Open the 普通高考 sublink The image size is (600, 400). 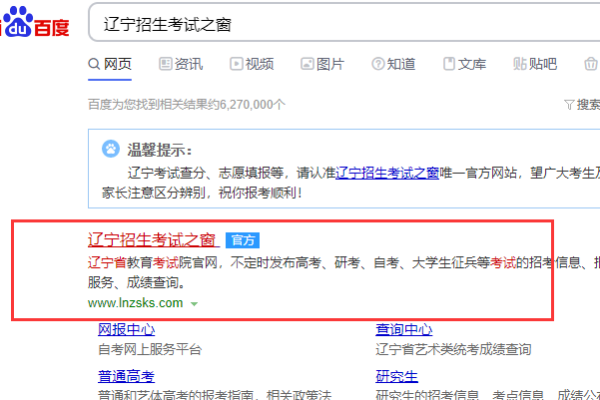(x=126, y=376)
